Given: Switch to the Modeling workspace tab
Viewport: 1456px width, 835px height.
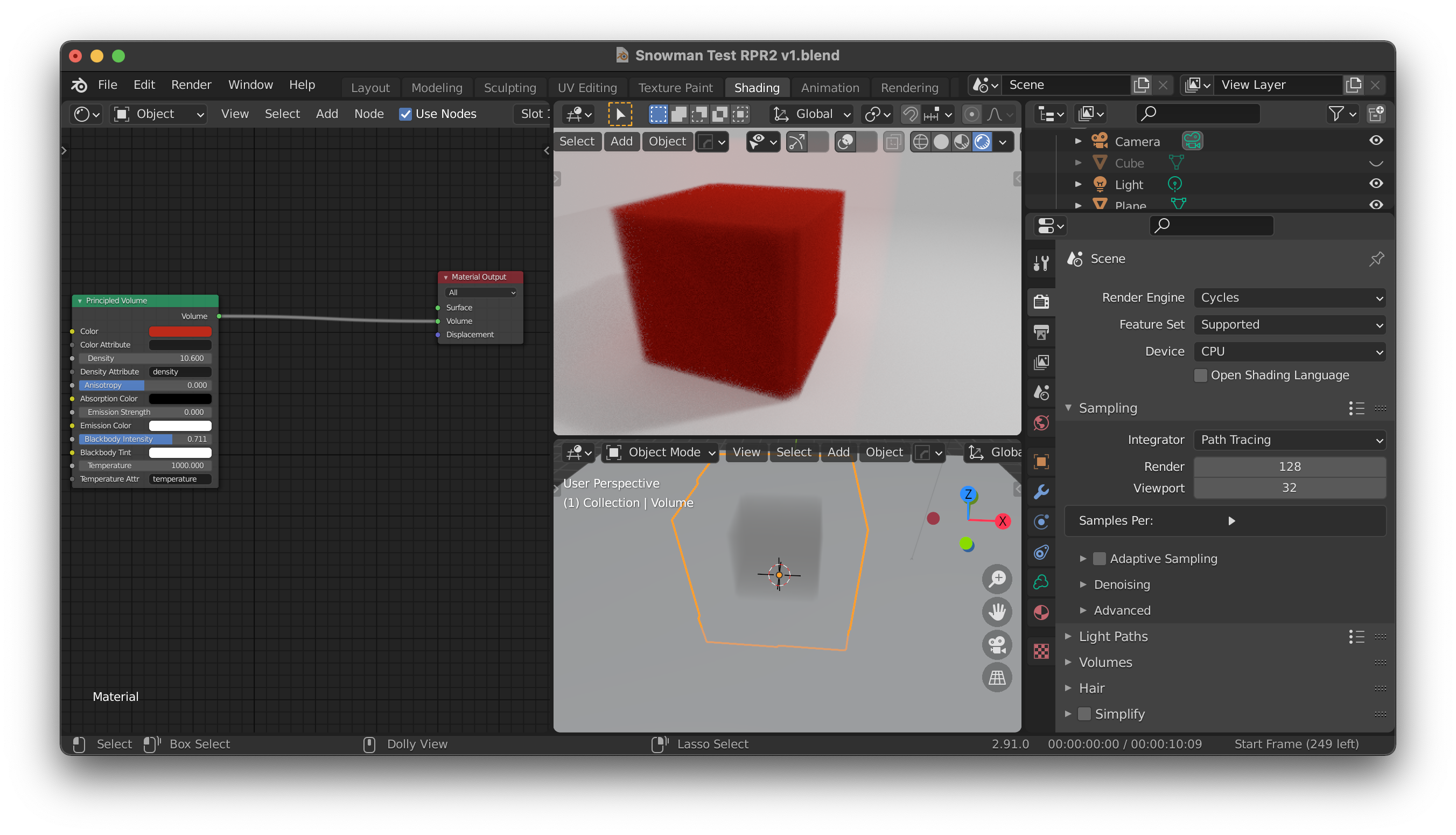Looking at the screenshot, I should tap(436, 88).
